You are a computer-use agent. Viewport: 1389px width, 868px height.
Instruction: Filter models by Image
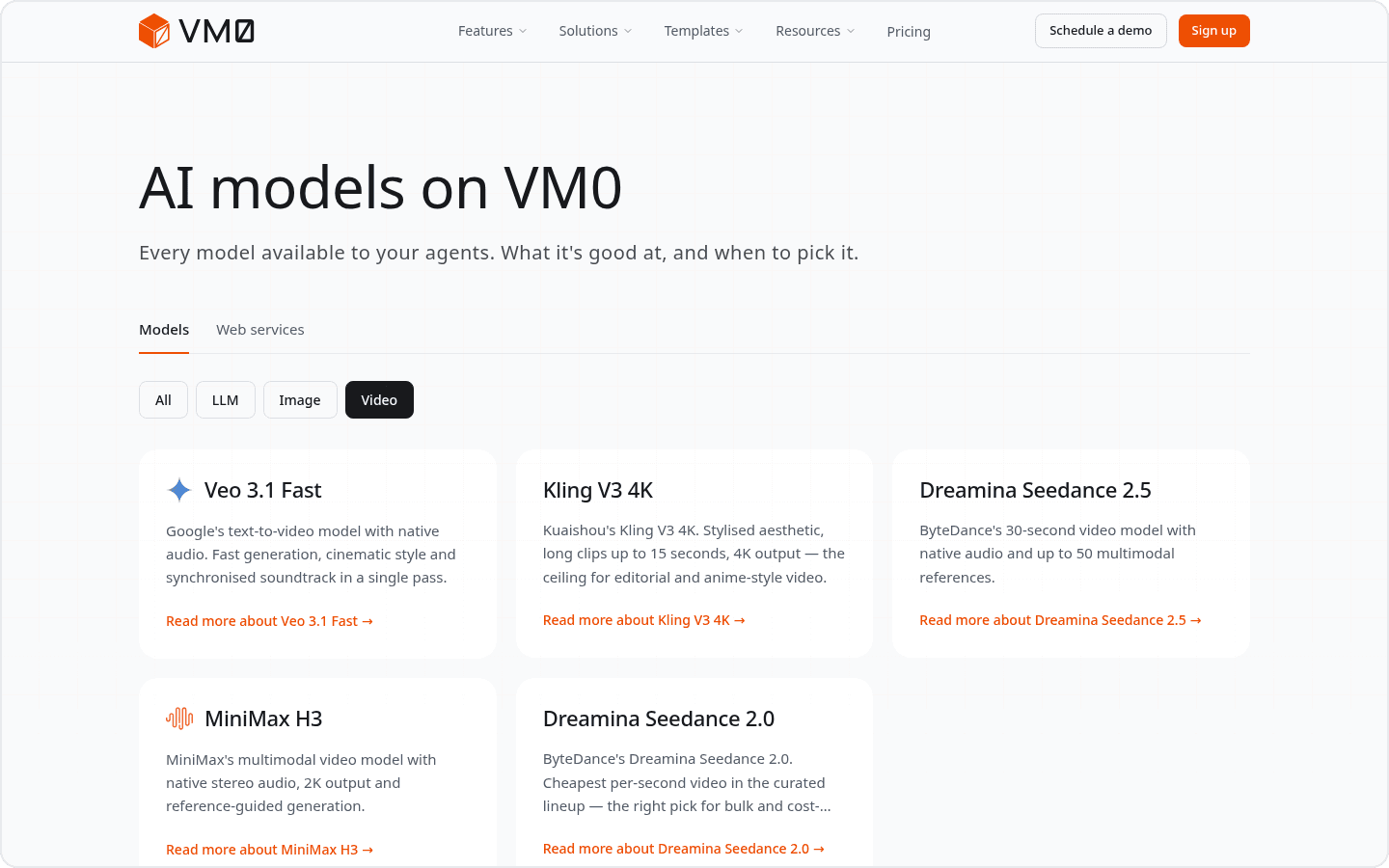(x=300, y=400)
